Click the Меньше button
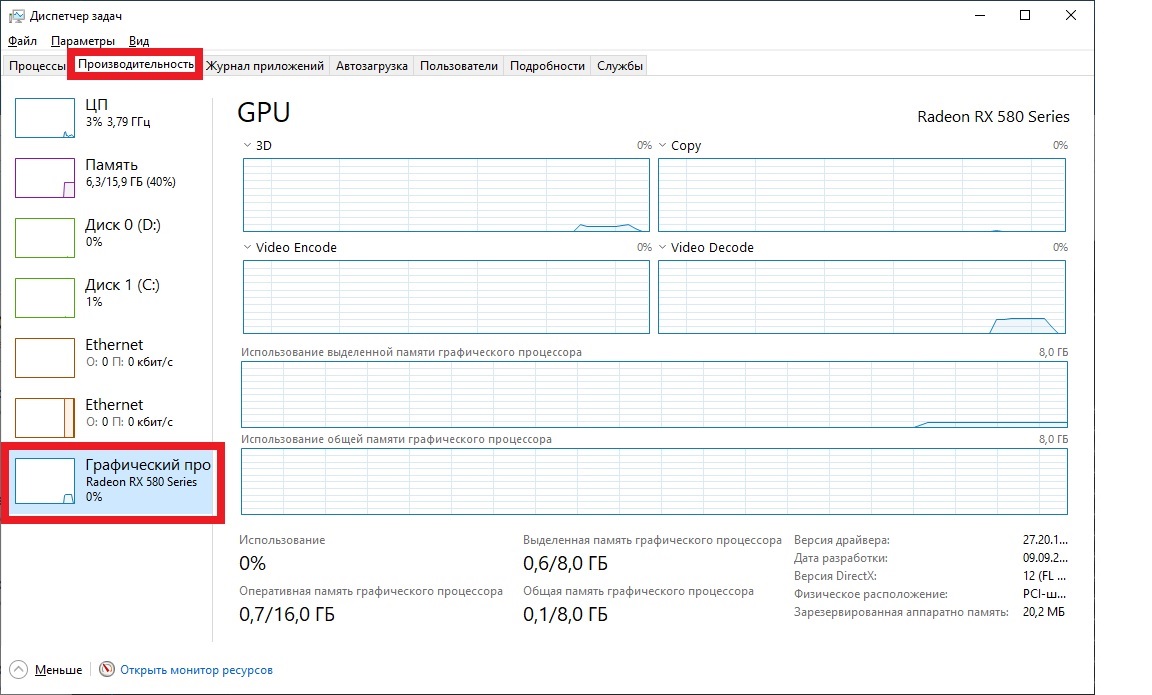This screenshot has width=1152, height=695. click(58, 670)
